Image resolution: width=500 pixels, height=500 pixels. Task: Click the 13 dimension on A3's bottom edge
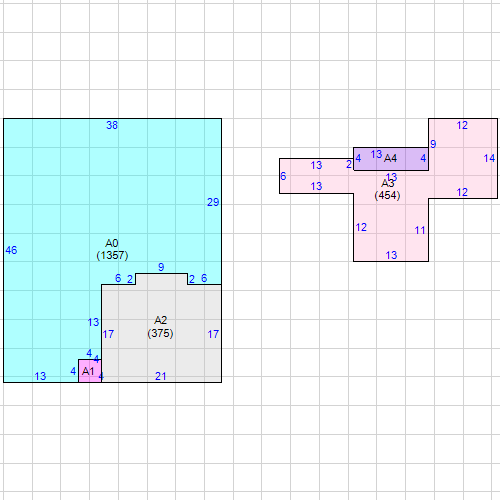coord(391,255)
